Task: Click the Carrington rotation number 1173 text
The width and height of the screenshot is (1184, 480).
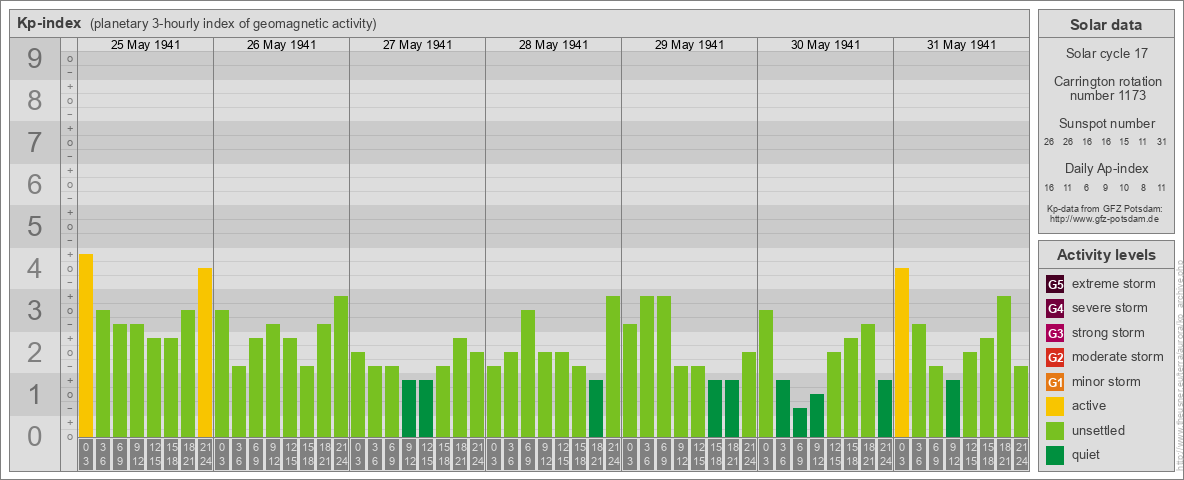Action: (1106, 88)
